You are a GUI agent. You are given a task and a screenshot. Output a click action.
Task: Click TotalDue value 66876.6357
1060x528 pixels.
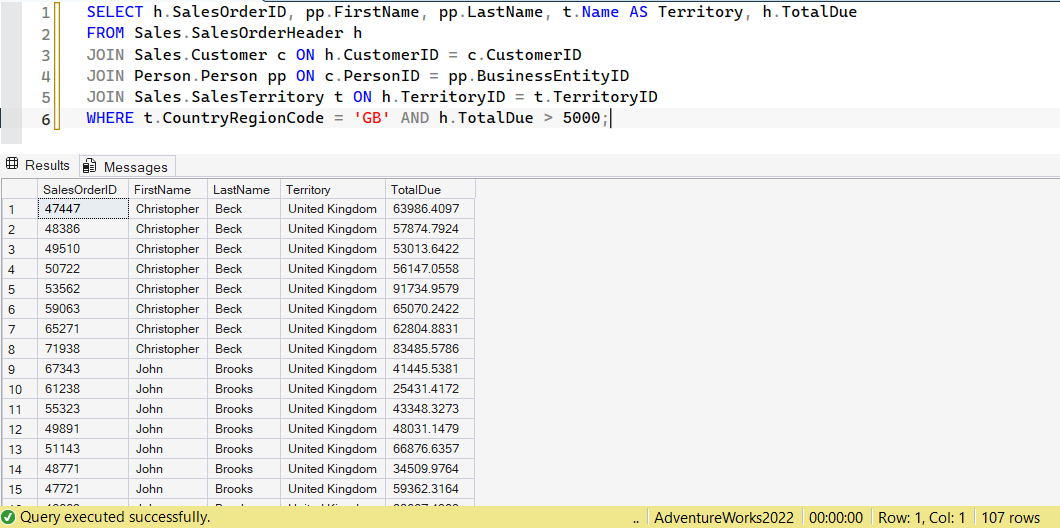pos(430,449)
